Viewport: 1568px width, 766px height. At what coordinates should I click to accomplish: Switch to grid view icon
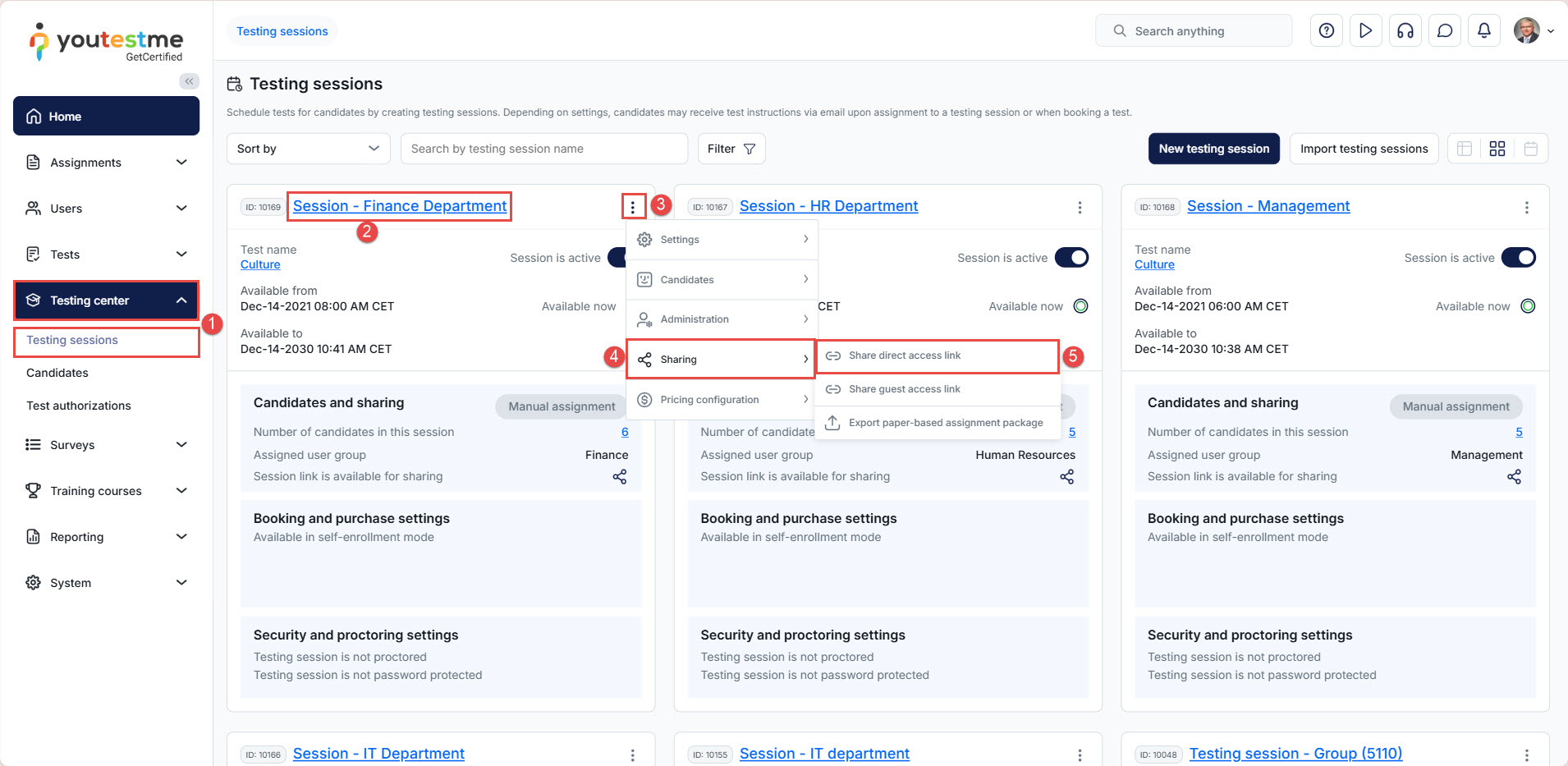(1497, 149)
